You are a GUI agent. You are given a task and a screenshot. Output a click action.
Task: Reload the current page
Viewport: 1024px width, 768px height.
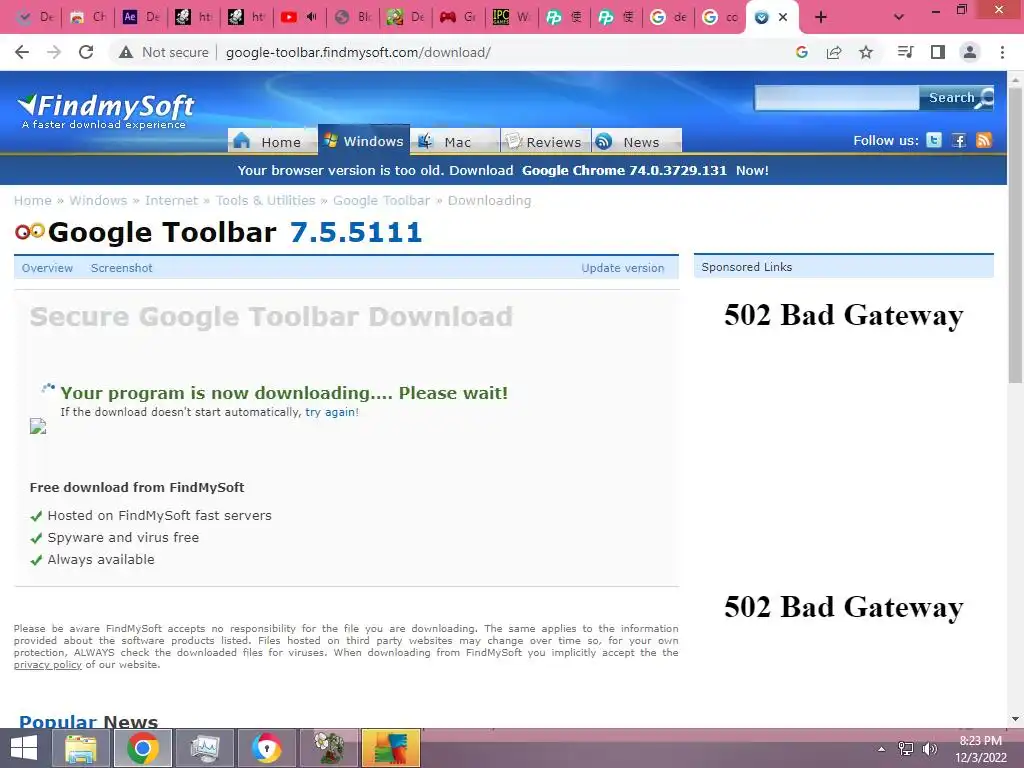(x=86, y=52)
